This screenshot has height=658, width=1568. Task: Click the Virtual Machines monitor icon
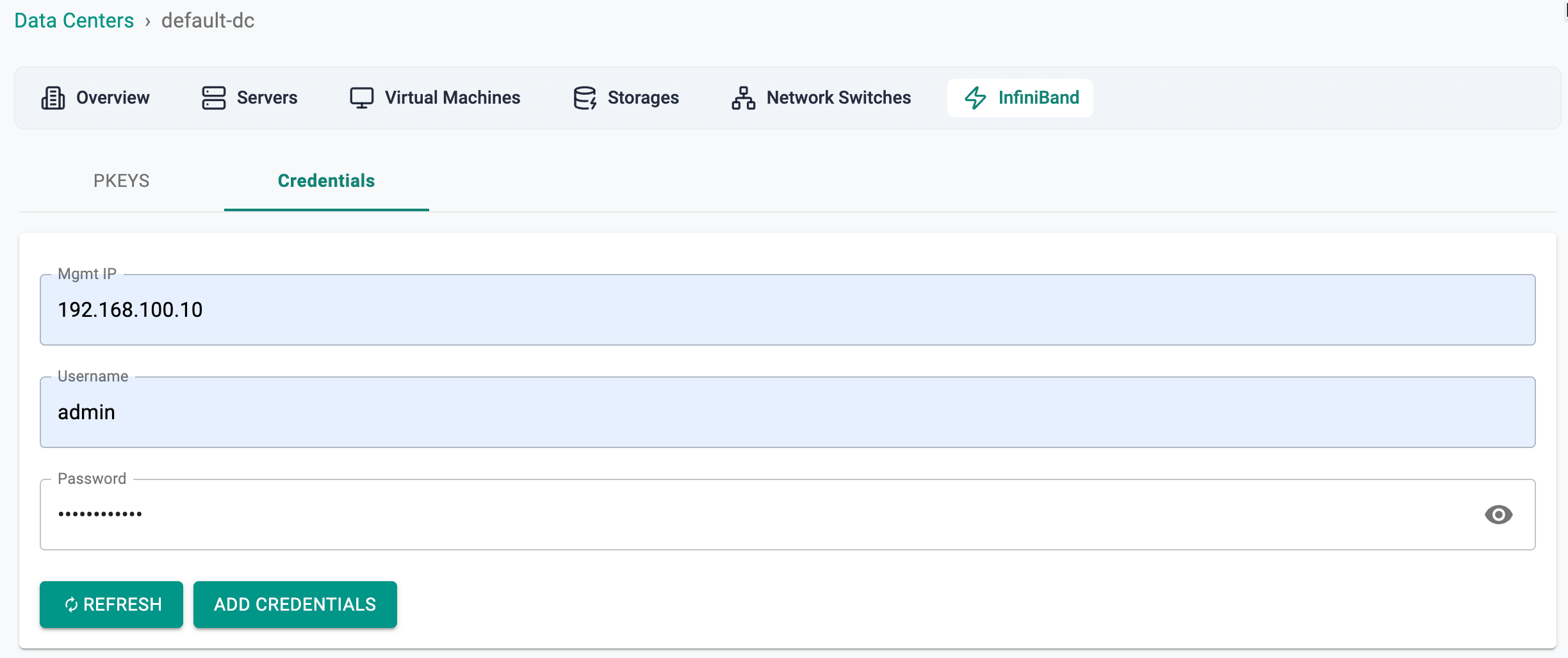pos(361,98)
